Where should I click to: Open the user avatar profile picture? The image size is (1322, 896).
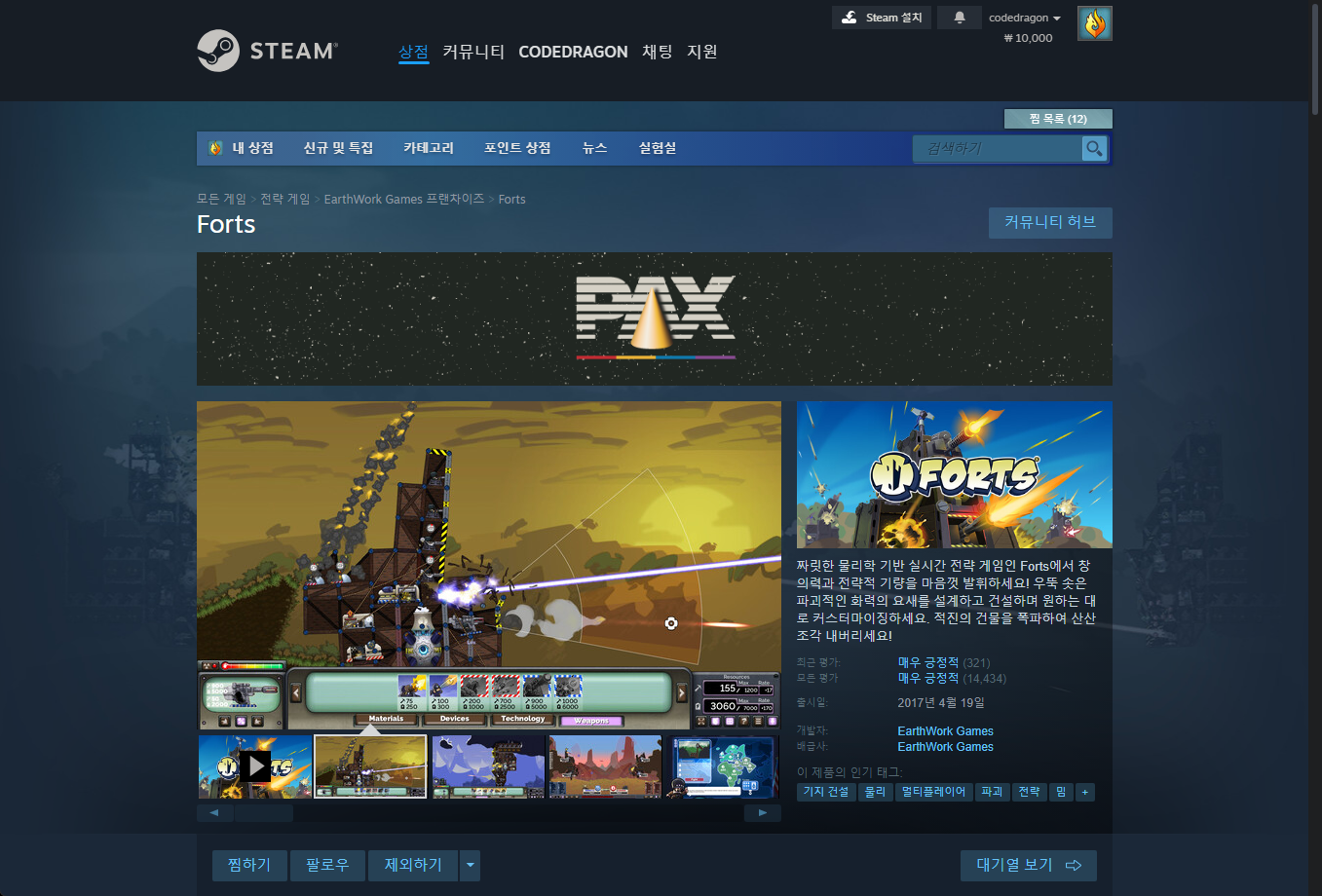(1095, 23)
